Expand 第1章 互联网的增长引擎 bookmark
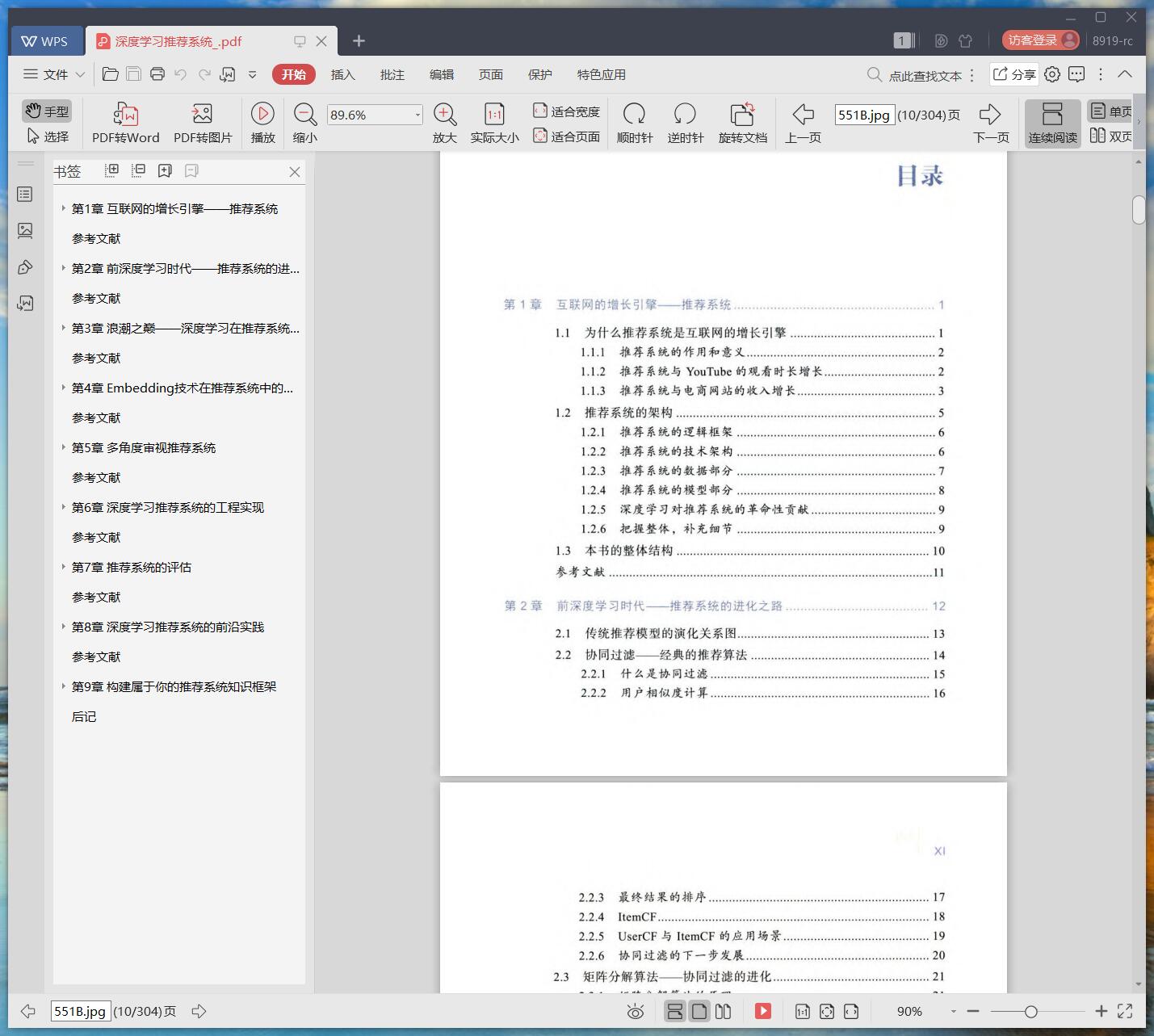Image resolution: width=1154 pixels, height=1036 pixels. [64, 208]
